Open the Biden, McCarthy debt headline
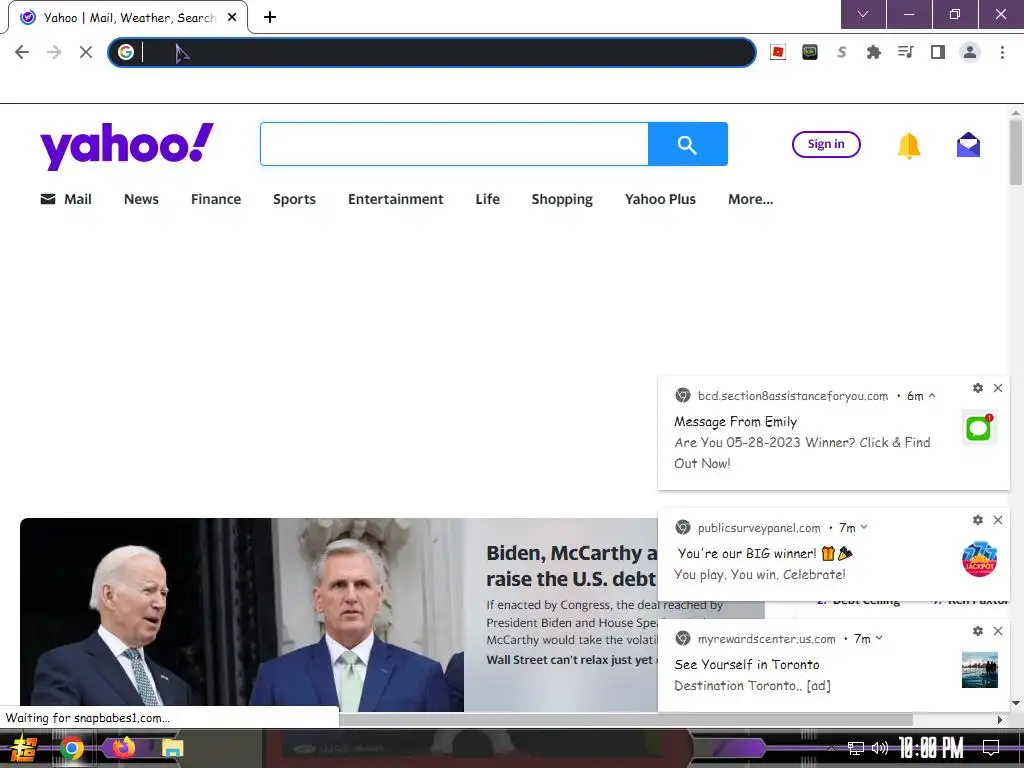 tap(571, 566)
